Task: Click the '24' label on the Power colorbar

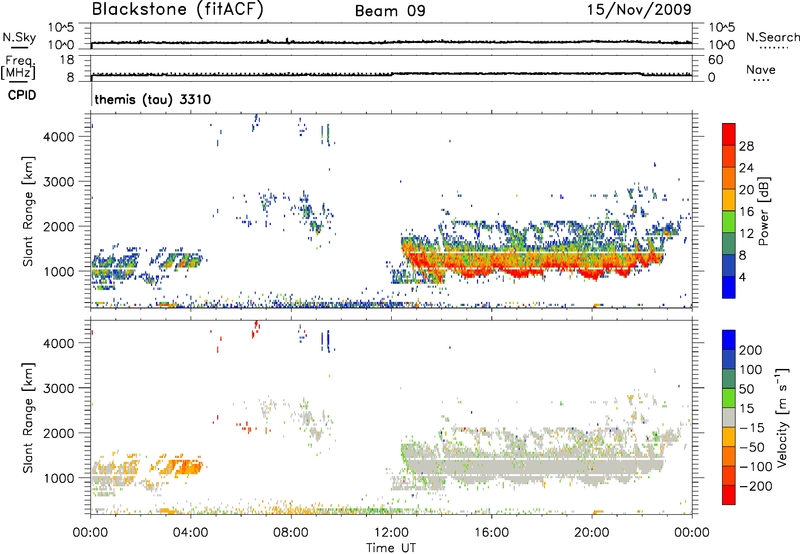Action: (x=746, y=168)
